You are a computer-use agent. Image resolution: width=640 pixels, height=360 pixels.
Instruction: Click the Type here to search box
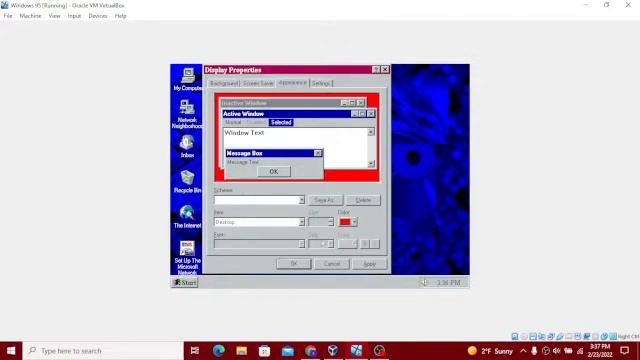tap(103, 351)
